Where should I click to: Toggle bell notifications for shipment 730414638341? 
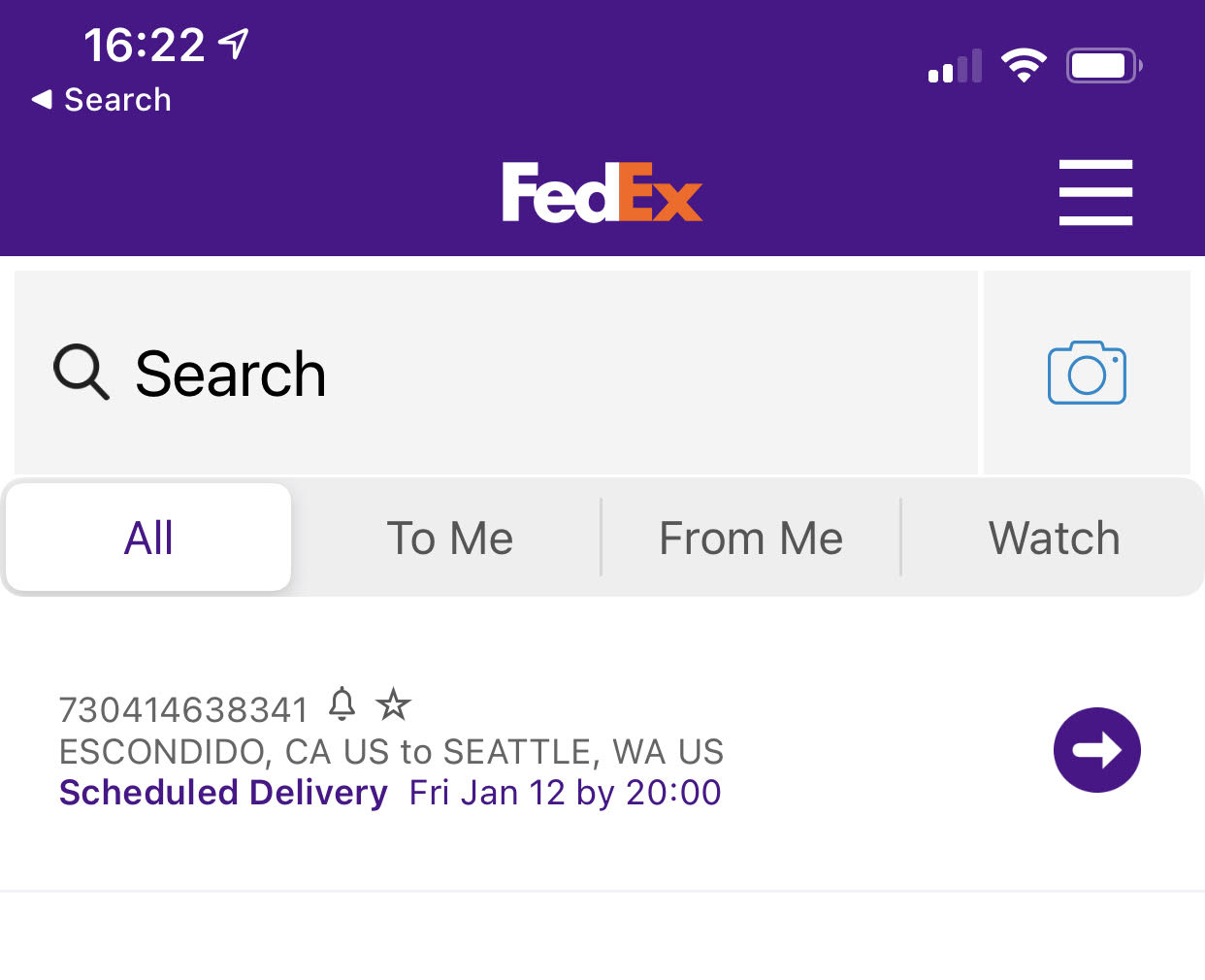(342, 703)
